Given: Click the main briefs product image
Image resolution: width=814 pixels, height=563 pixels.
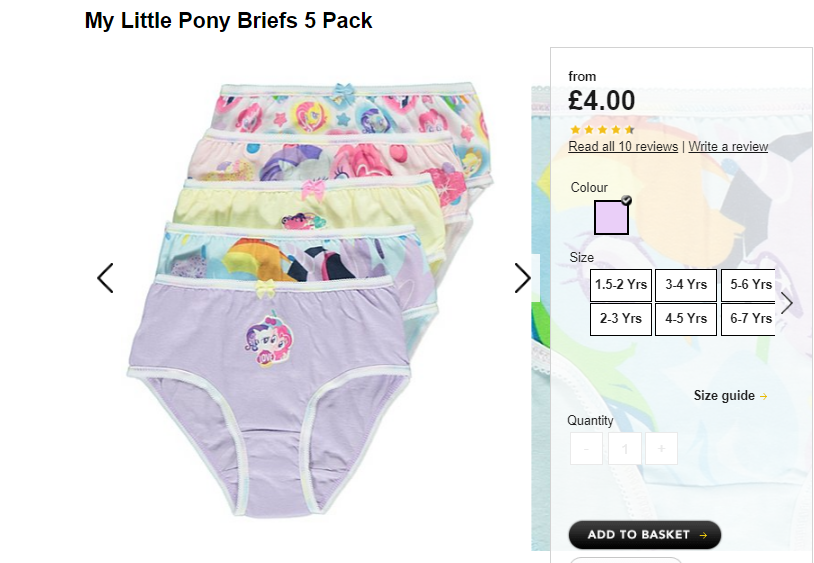Looking at the screenshot, I should pyautogui.click(x=310, y=299).
